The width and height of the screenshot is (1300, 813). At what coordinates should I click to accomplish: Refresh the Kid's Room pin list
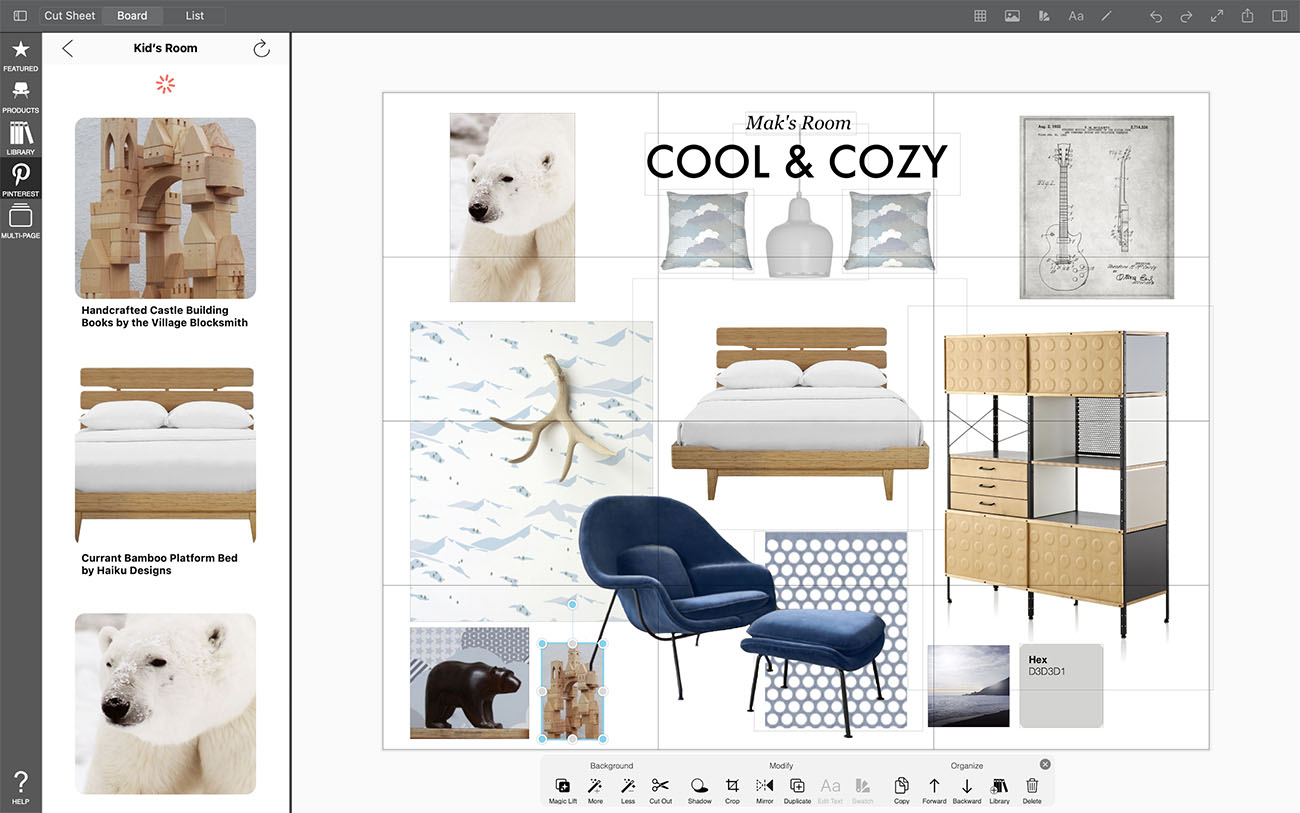262,48
